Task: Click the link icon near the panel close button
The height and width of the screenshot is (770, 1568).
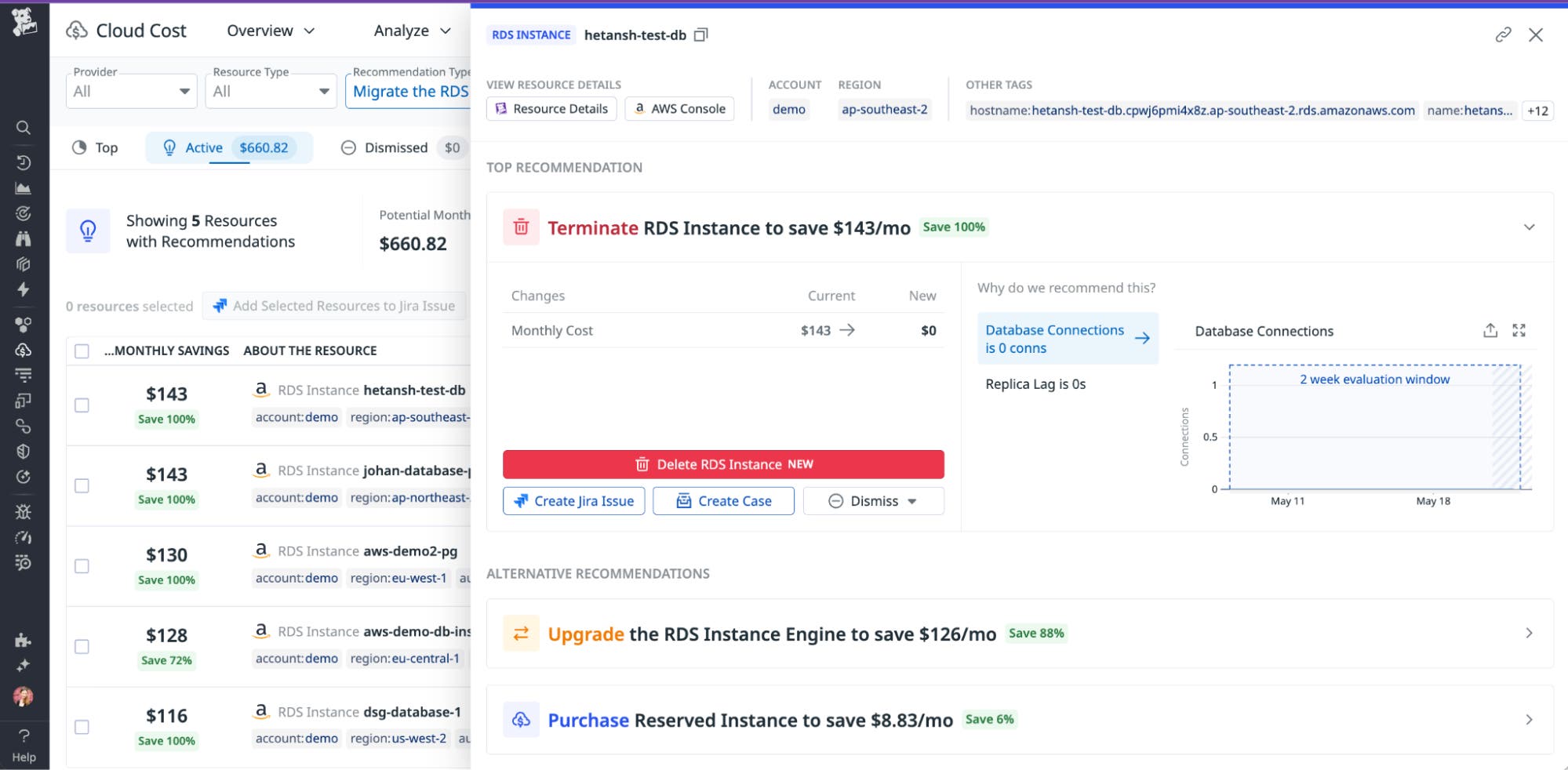Action: tap(1503, 35)
